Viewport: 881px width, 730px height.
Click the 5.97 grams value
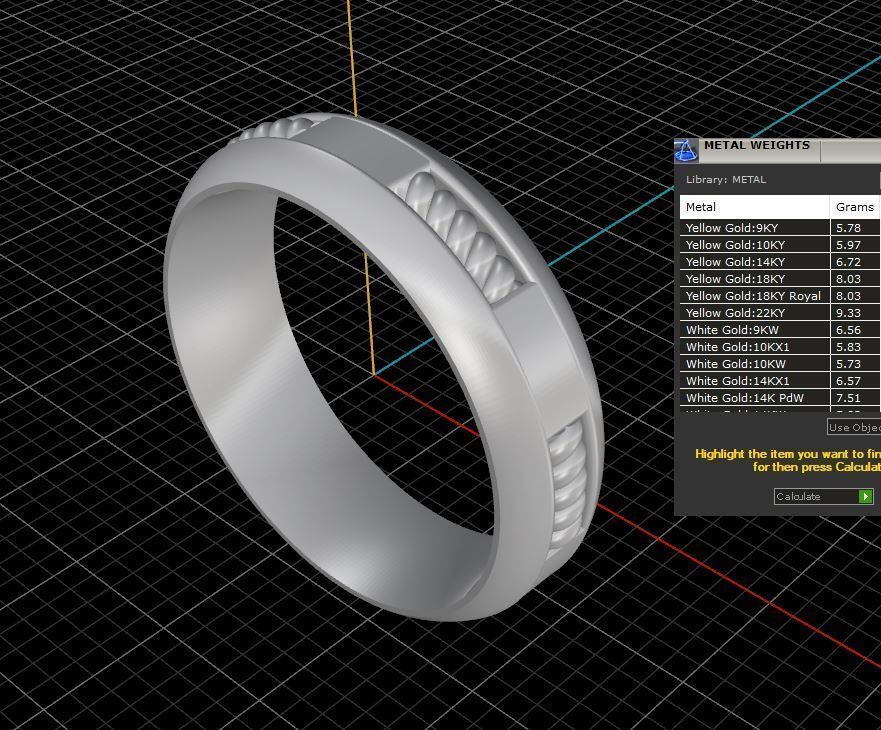tap(848, 244)
